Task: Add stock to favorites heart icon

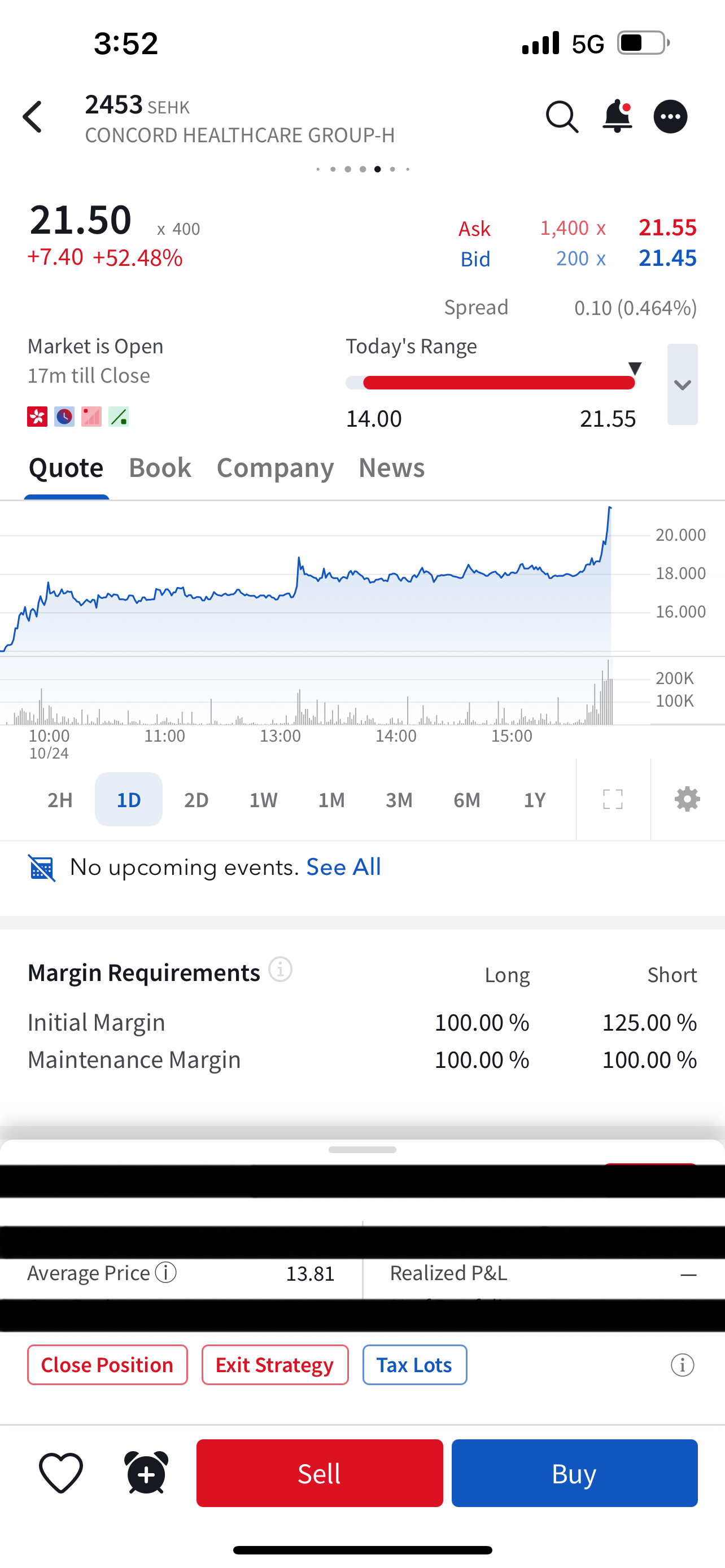Action: 61,1473
